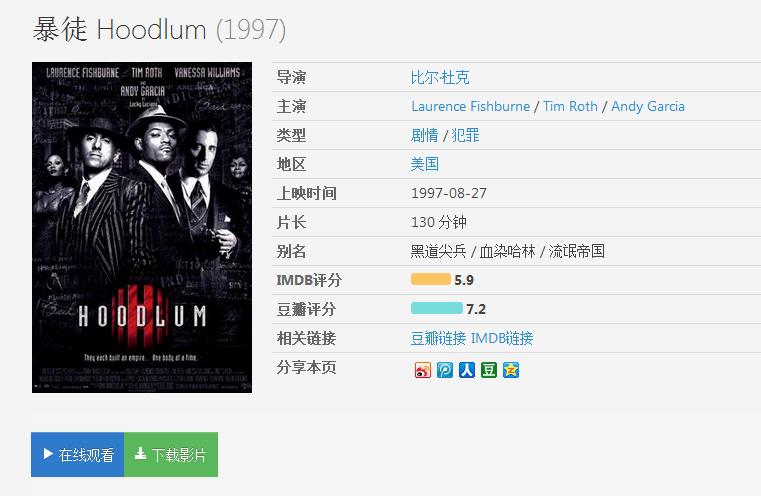Open the 豆瓣链接 related link
The height and width of the screenshot is (496, 761).
click(x=438, y=338)
